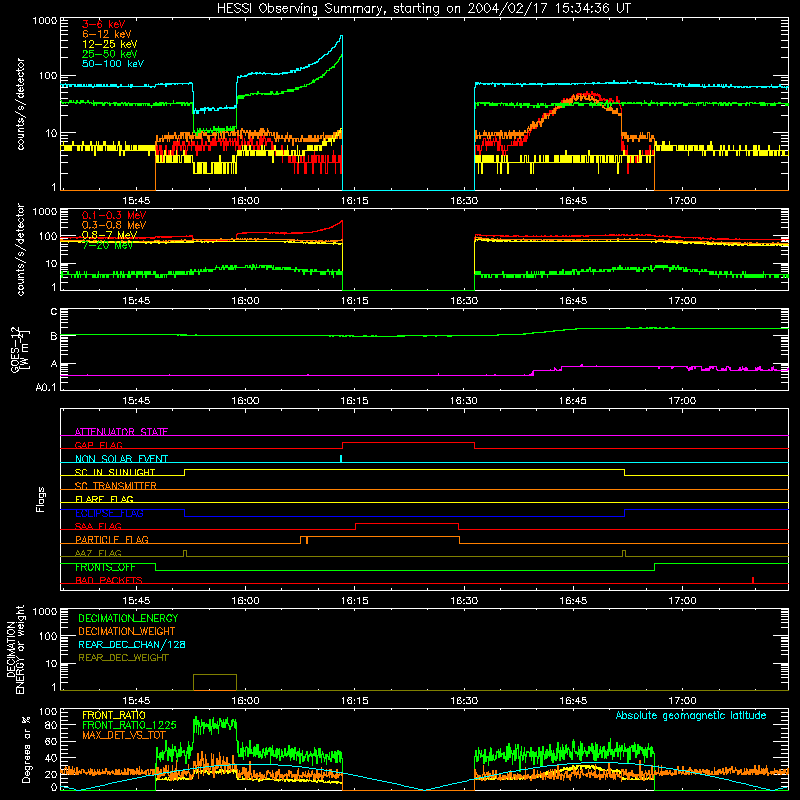
Task: Choose the DECIMATION_WEIGHT legend label
Action: pyautogui.click(x=127, y=631)
